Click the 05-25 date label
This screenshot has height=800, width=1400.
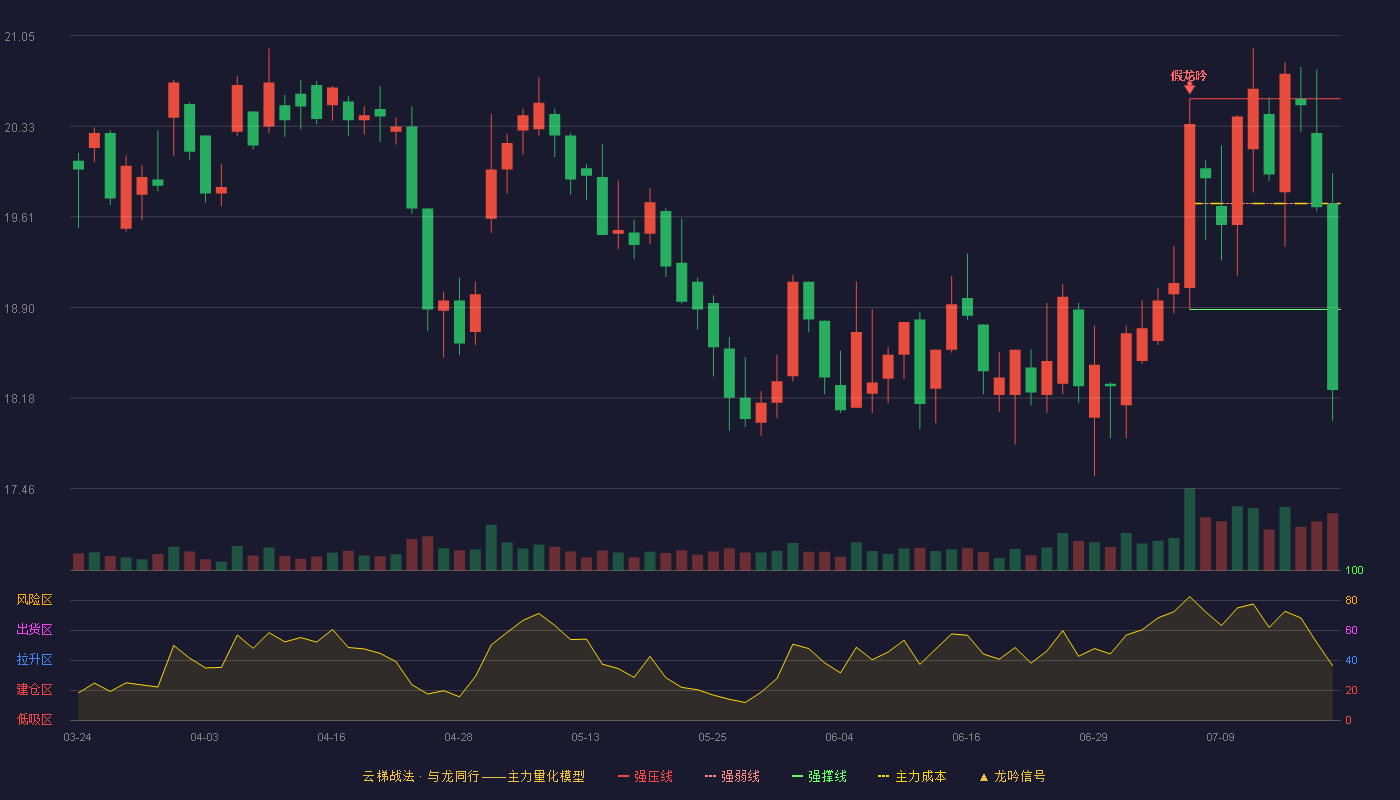point(712,737)
